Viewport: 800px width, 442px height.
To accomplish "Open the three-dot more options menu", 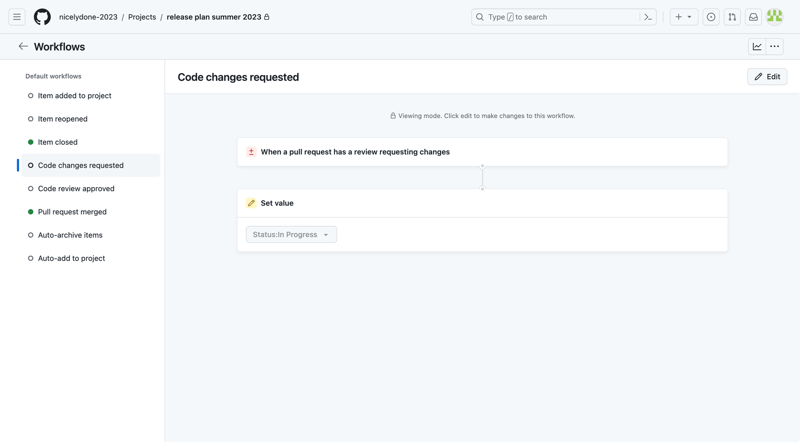I will [774, 46].
